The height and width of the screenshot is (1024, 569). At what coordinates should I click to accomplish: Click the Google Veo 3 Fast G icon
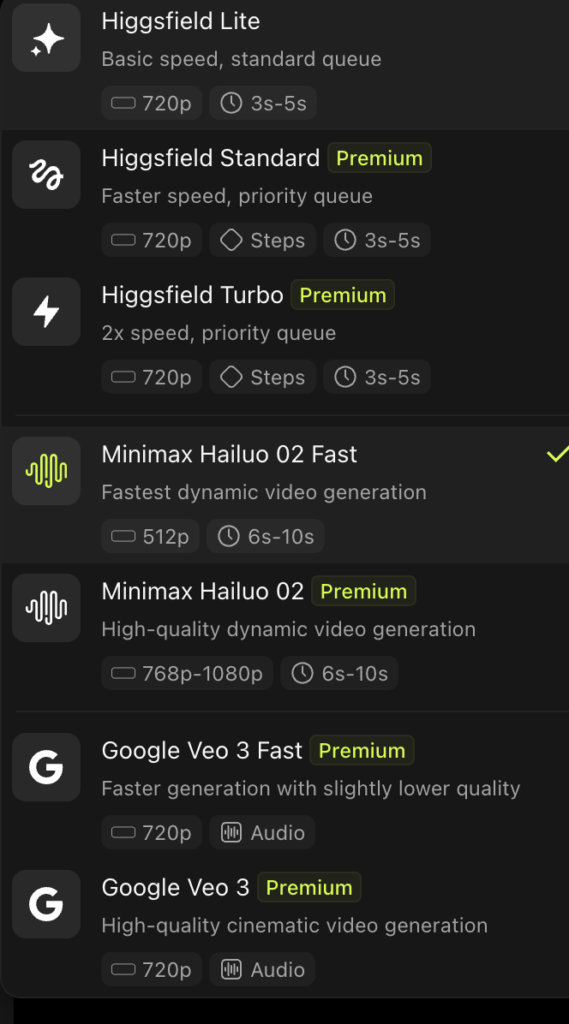point(46,767)
